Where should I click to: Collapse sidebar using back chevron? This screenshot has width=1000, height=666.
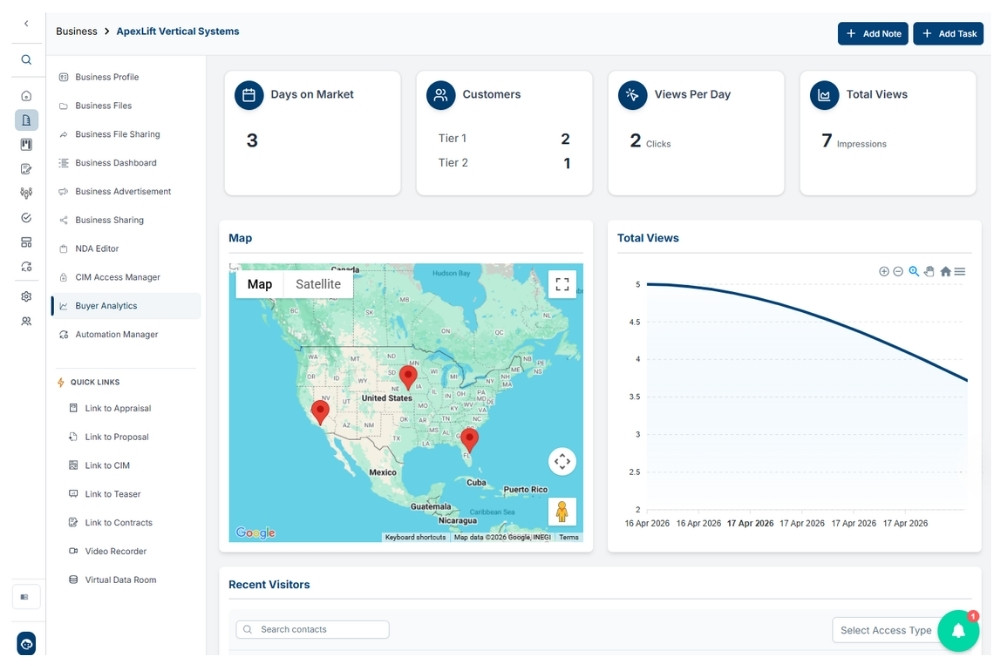pos(26,24)
